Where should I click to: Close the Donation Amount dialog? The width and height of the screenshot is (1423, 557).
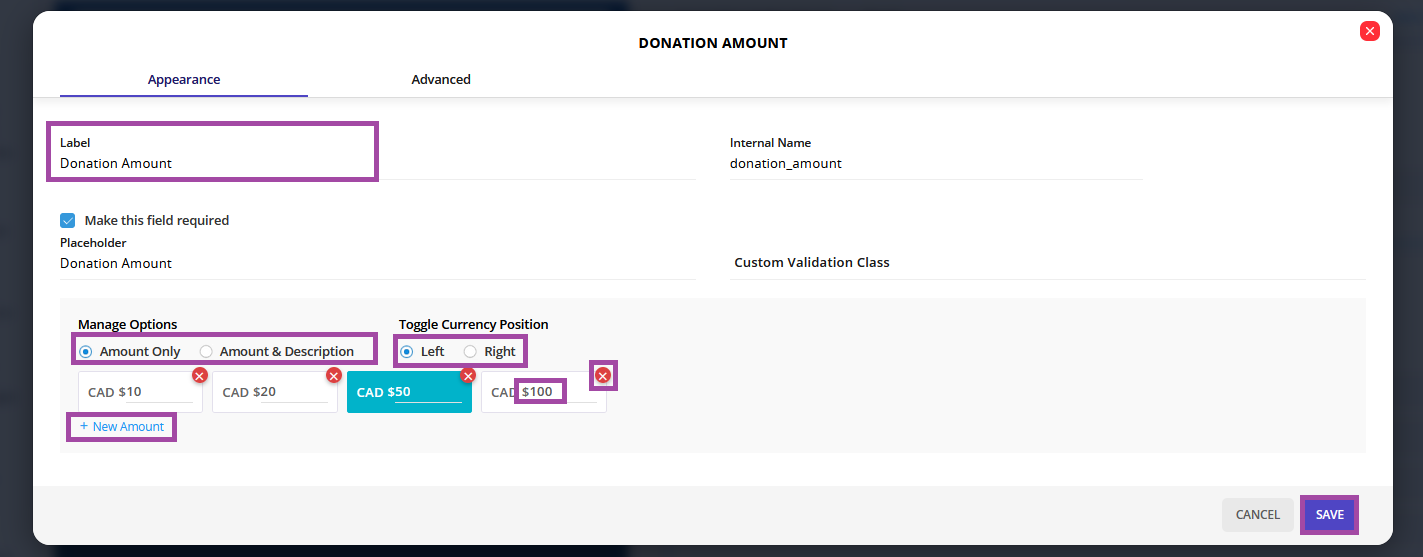(1370, 31)
